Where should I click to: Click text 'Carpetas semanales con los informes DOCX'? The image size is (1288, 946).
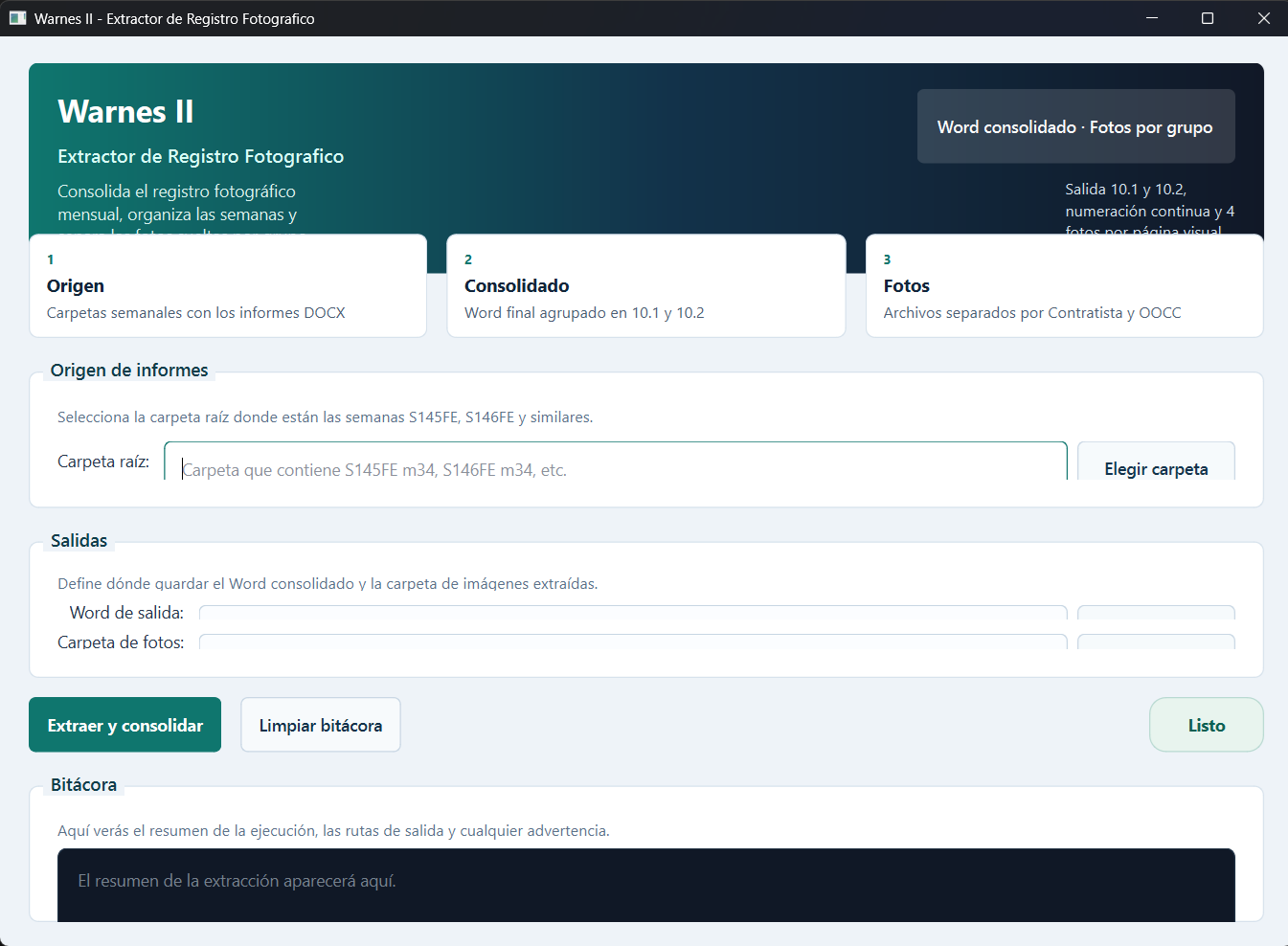pos(196,313)
